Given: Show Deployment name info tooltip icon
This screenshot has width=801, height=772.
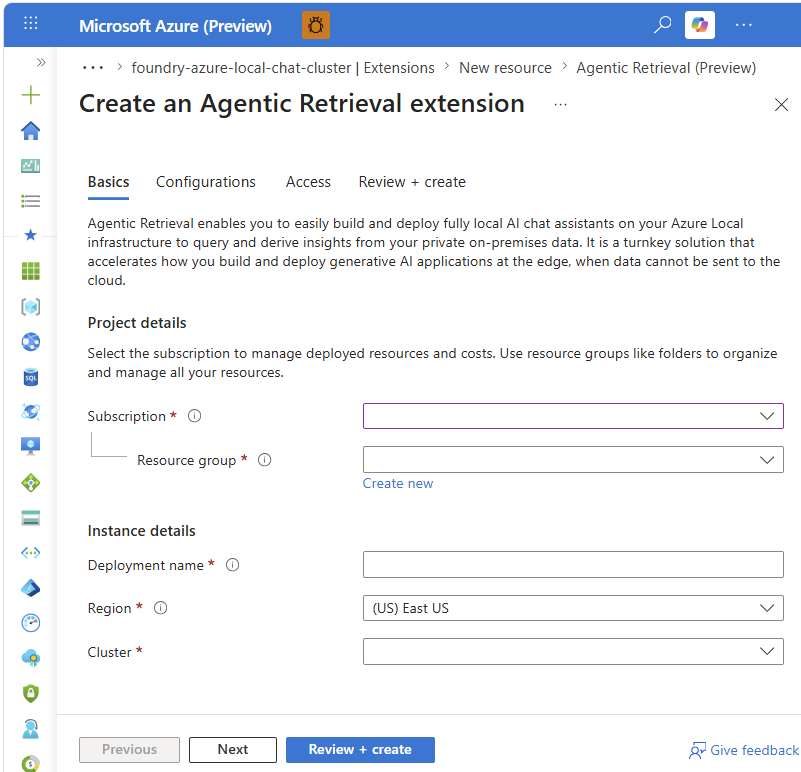Looking at the screenshot, I should (232, 565).
